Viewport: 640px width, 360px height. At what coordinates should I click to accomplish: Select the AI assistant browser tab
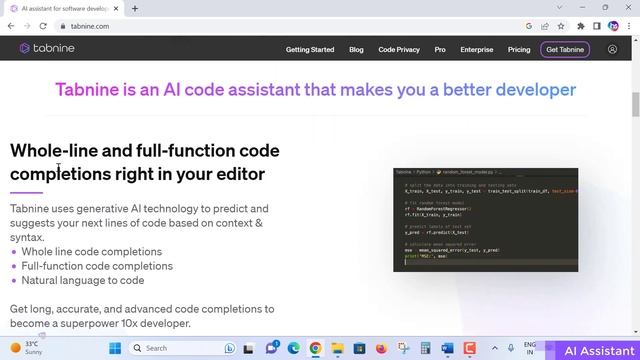coord(64,9)
